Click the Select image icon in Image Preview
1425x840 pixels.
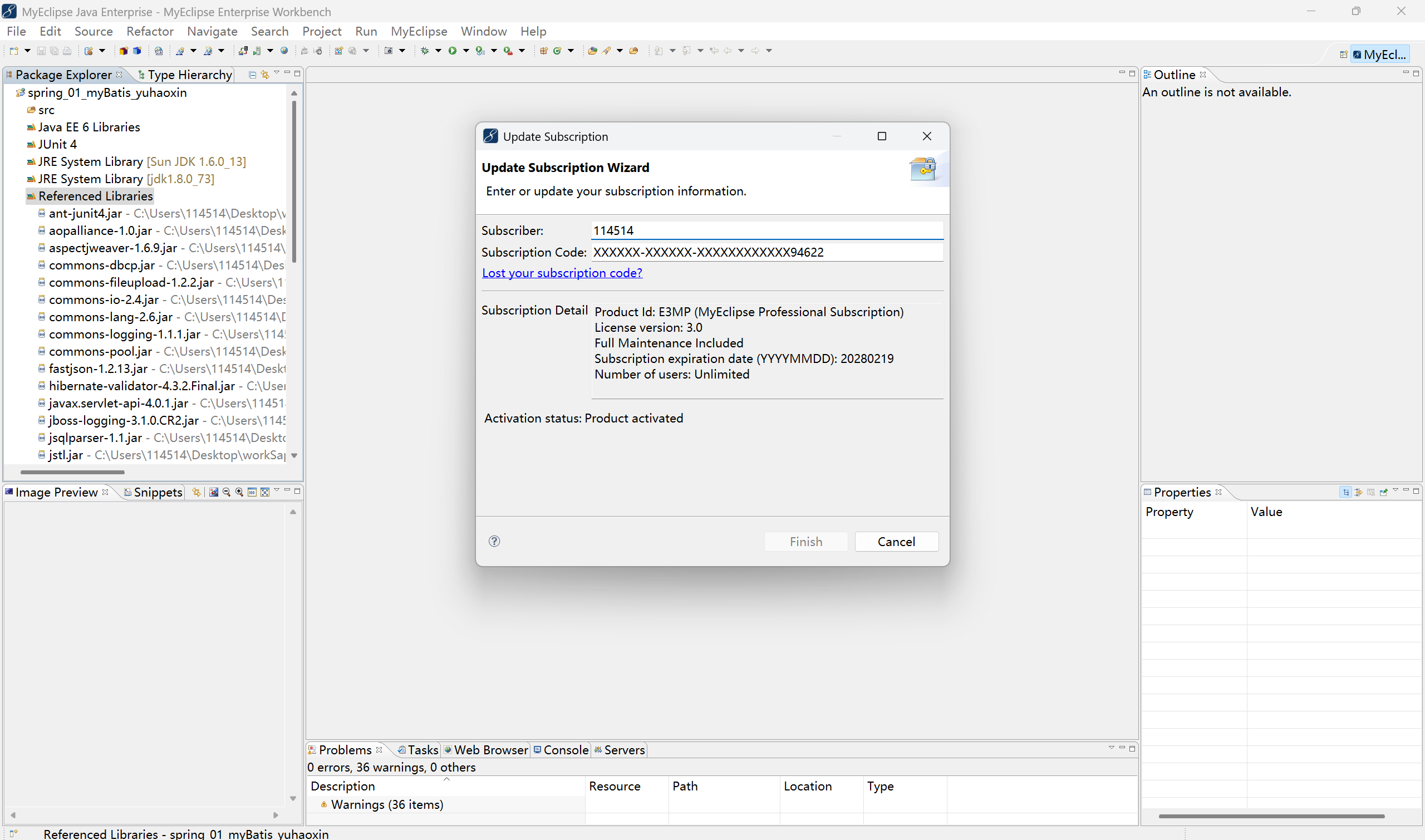[214, 492]
